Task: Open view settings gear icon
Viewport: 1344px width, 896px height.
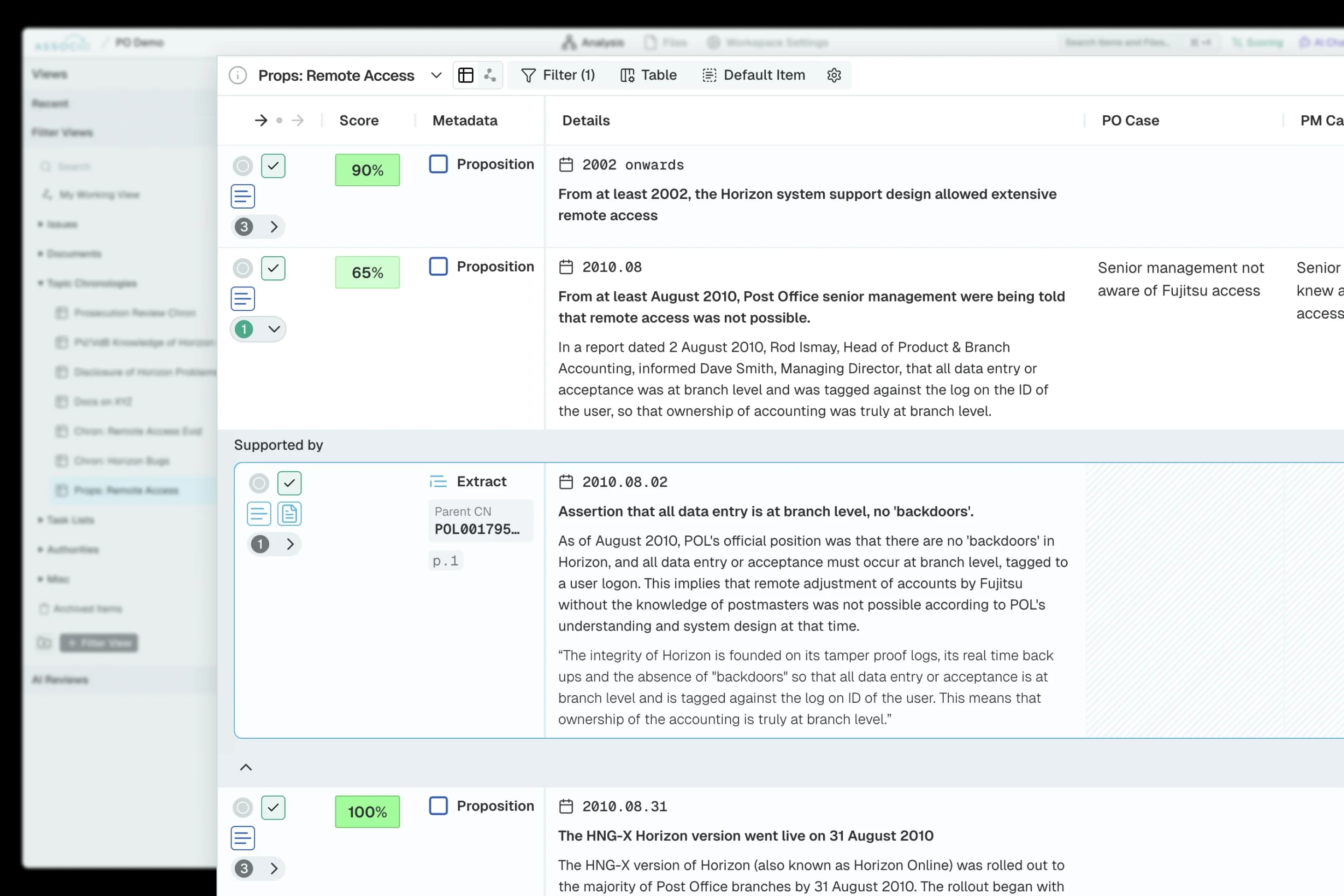Action: click(x=834, y=76)
